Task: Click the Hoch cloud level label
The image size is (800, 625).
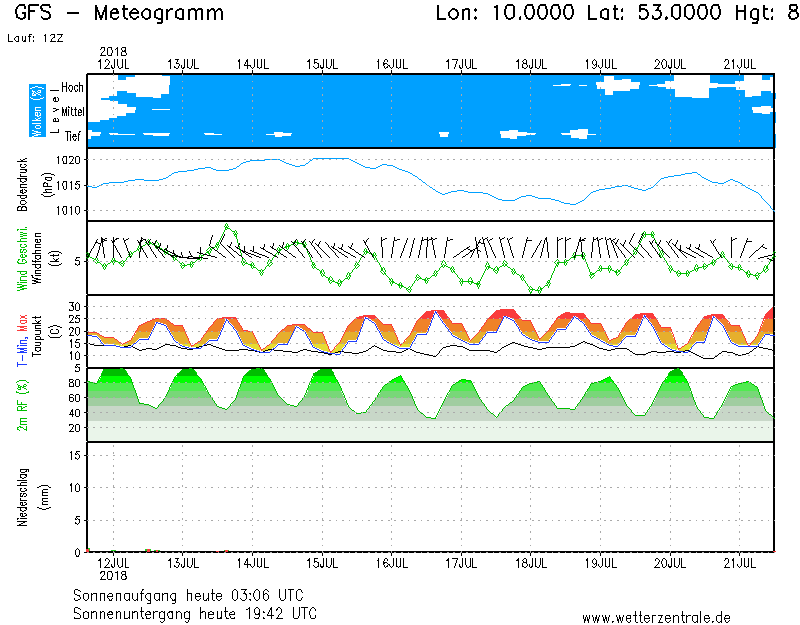Action: point(72,88)
